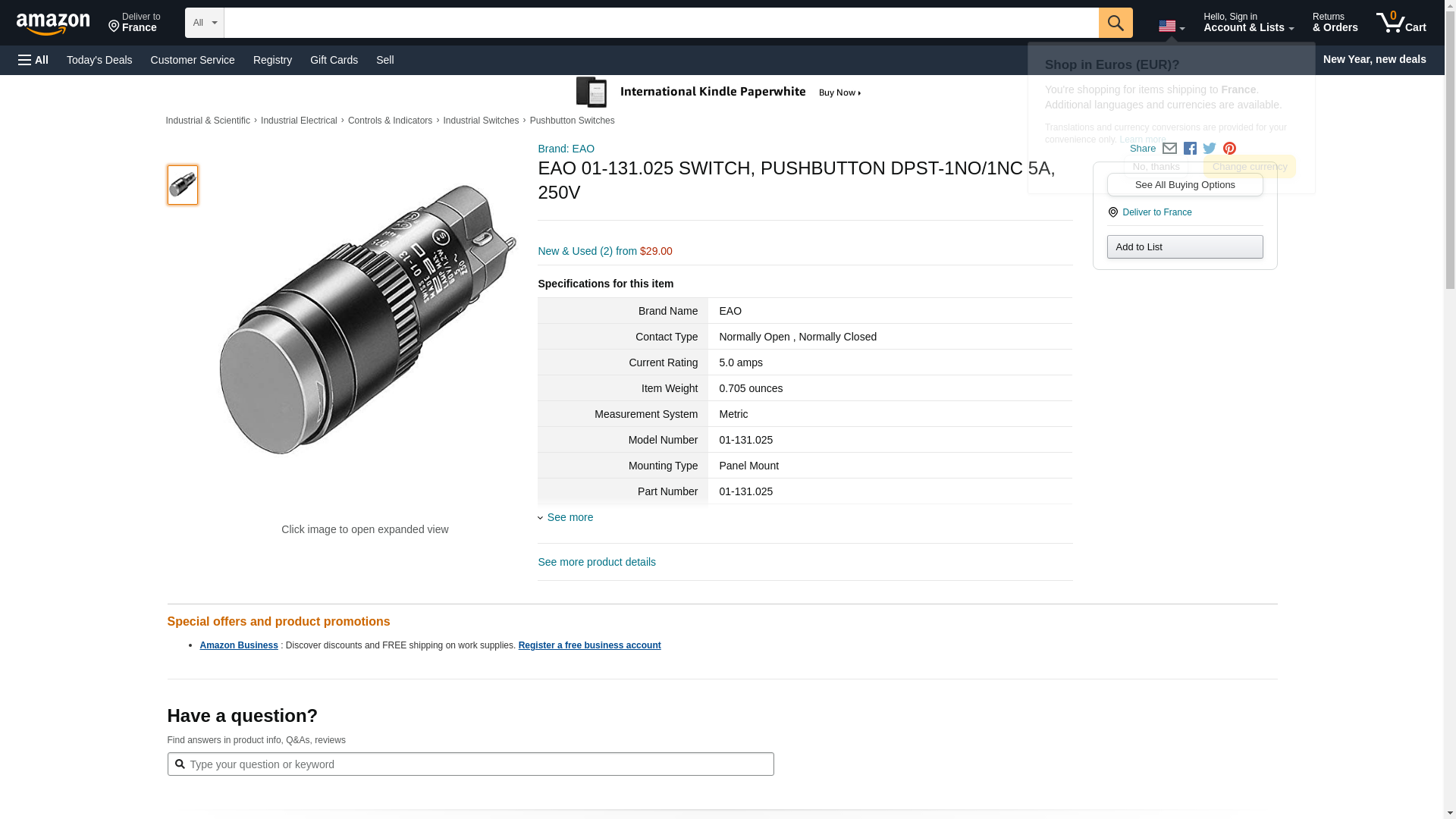Open Register a free business account link
This screenshot has width=1456, height=819.
[589, 645]
